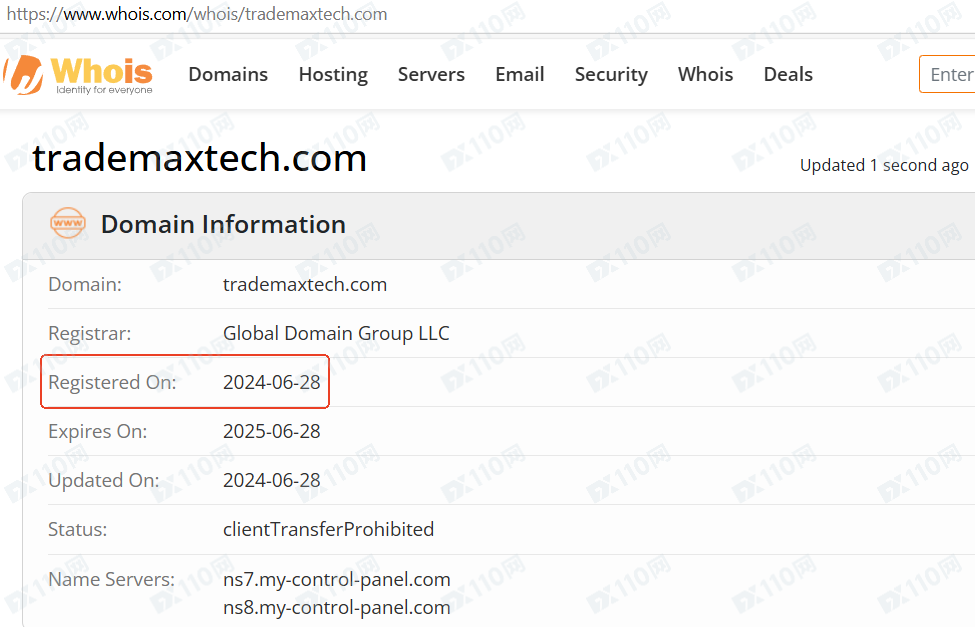Select Global Domain Group LLC registrar text
The height and width of the screenshot is (627, 975).
(336, 333)
